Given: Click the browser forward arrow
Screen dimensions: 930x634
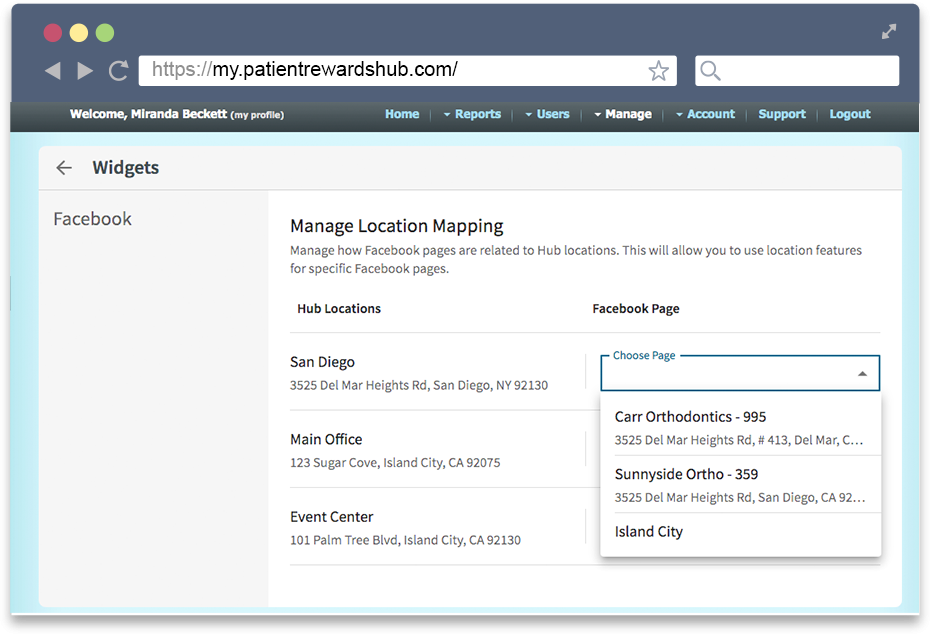Looking at the screenshot, I should point(85,71).
